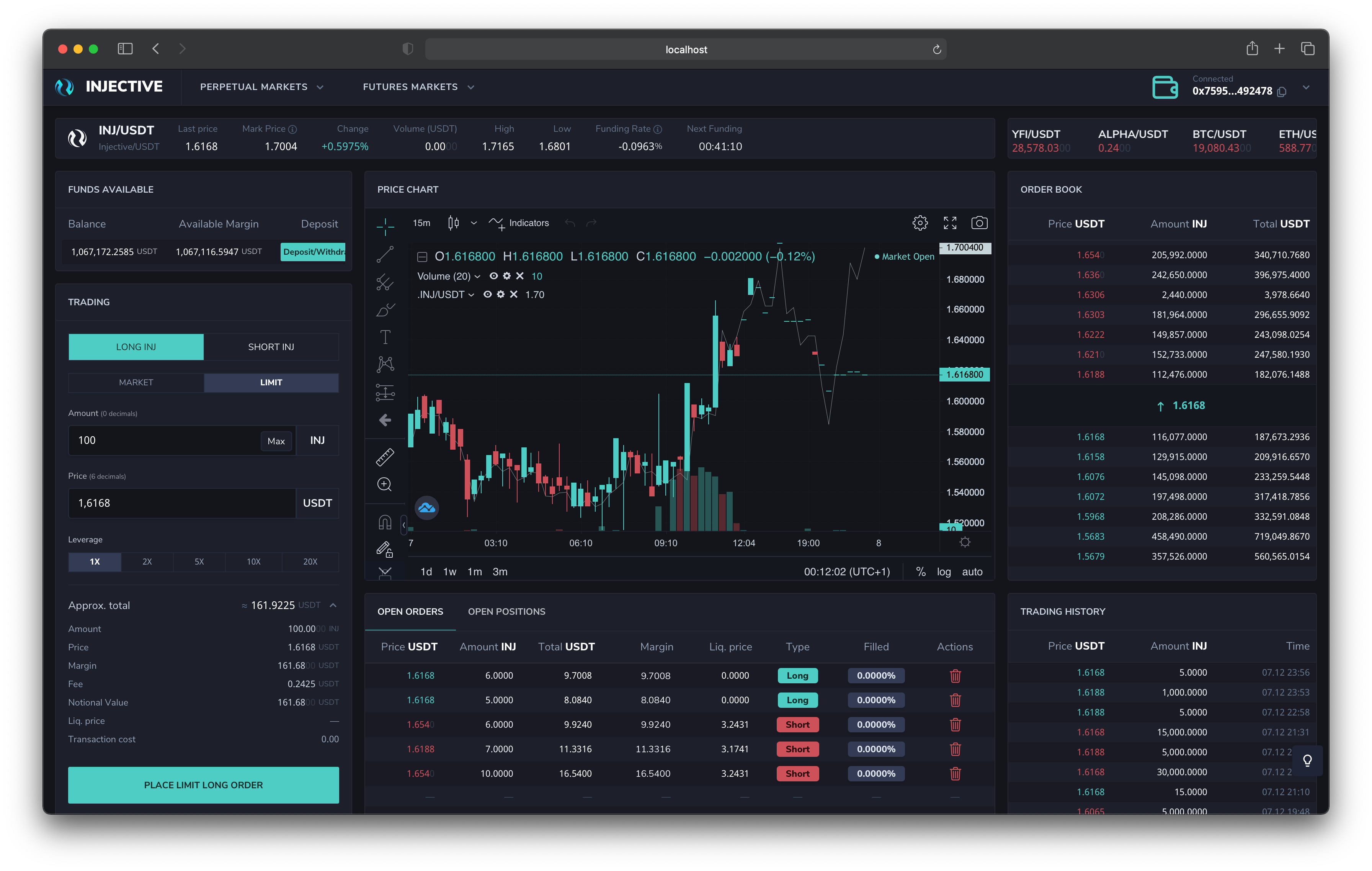
Task: Click the magnet mode chart tool
Action: coord(385,522)
